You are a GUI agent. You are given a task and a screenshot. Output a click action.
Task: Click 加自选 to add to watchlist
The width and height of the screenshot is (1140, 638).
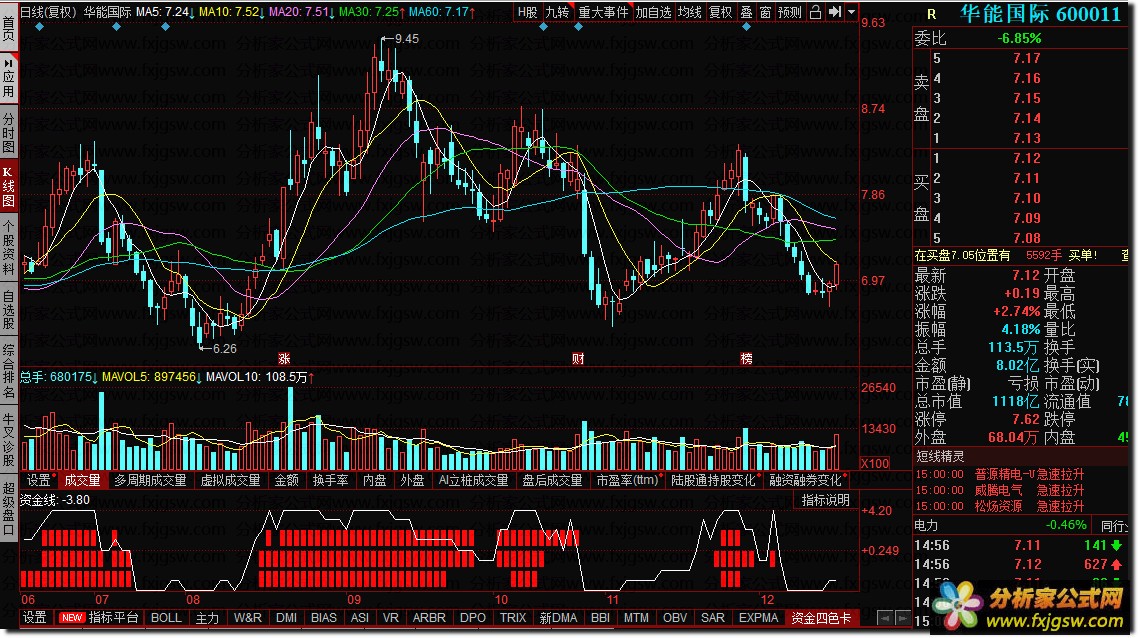point(653,12)
